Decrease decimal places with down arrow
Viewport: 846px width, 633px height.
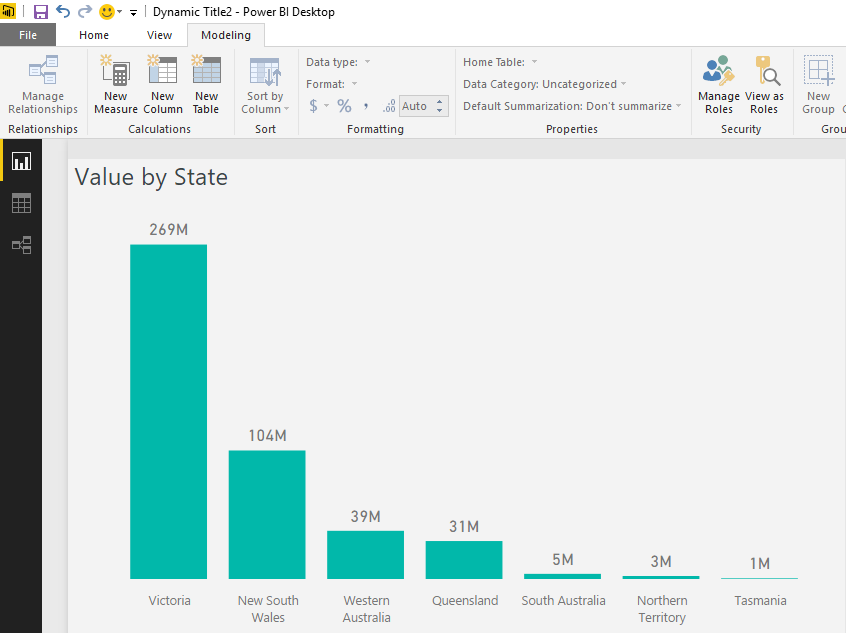(440, 111)
